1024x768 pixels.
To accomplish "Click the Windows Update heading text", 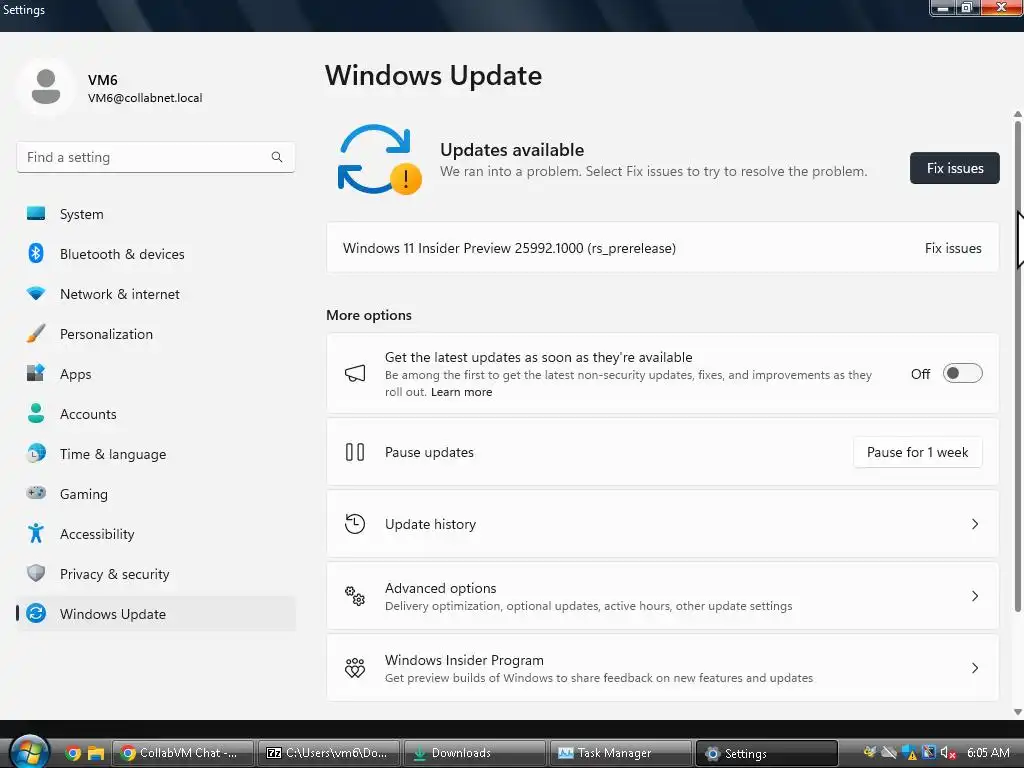I will (x=434, y=76).
